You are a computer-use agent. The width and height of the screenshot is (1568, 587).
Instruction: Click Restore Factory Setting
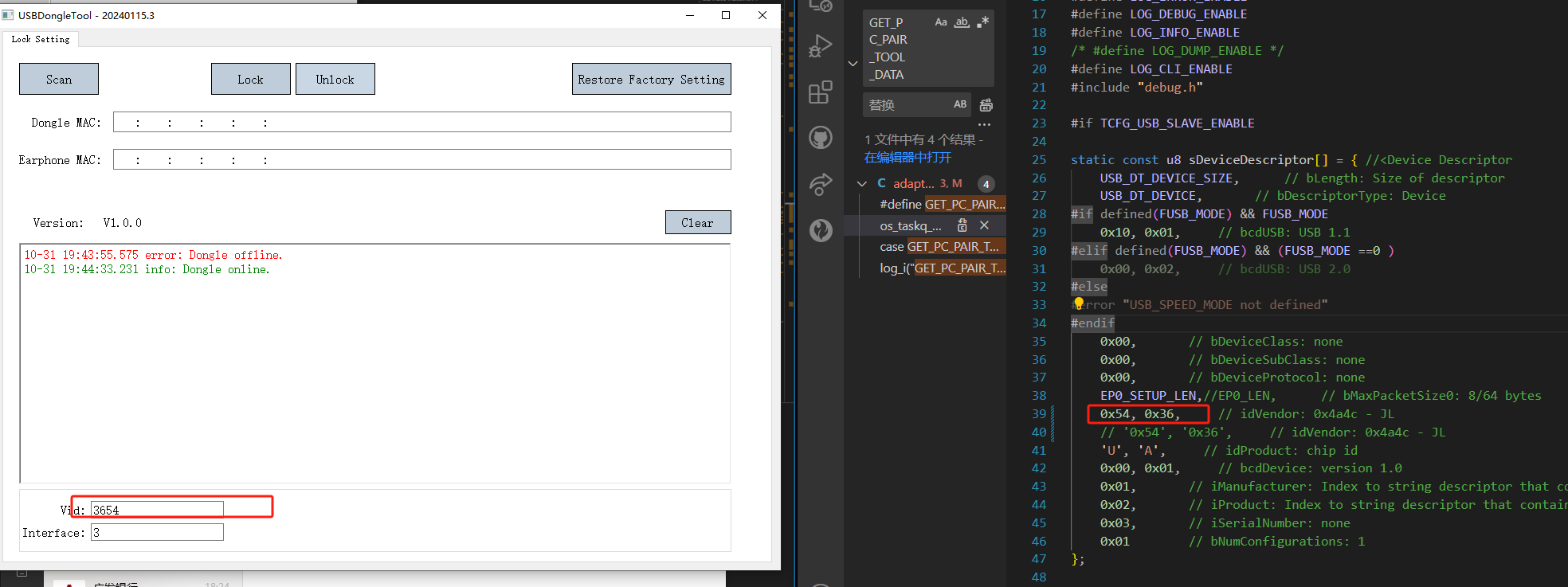point(651,79)
